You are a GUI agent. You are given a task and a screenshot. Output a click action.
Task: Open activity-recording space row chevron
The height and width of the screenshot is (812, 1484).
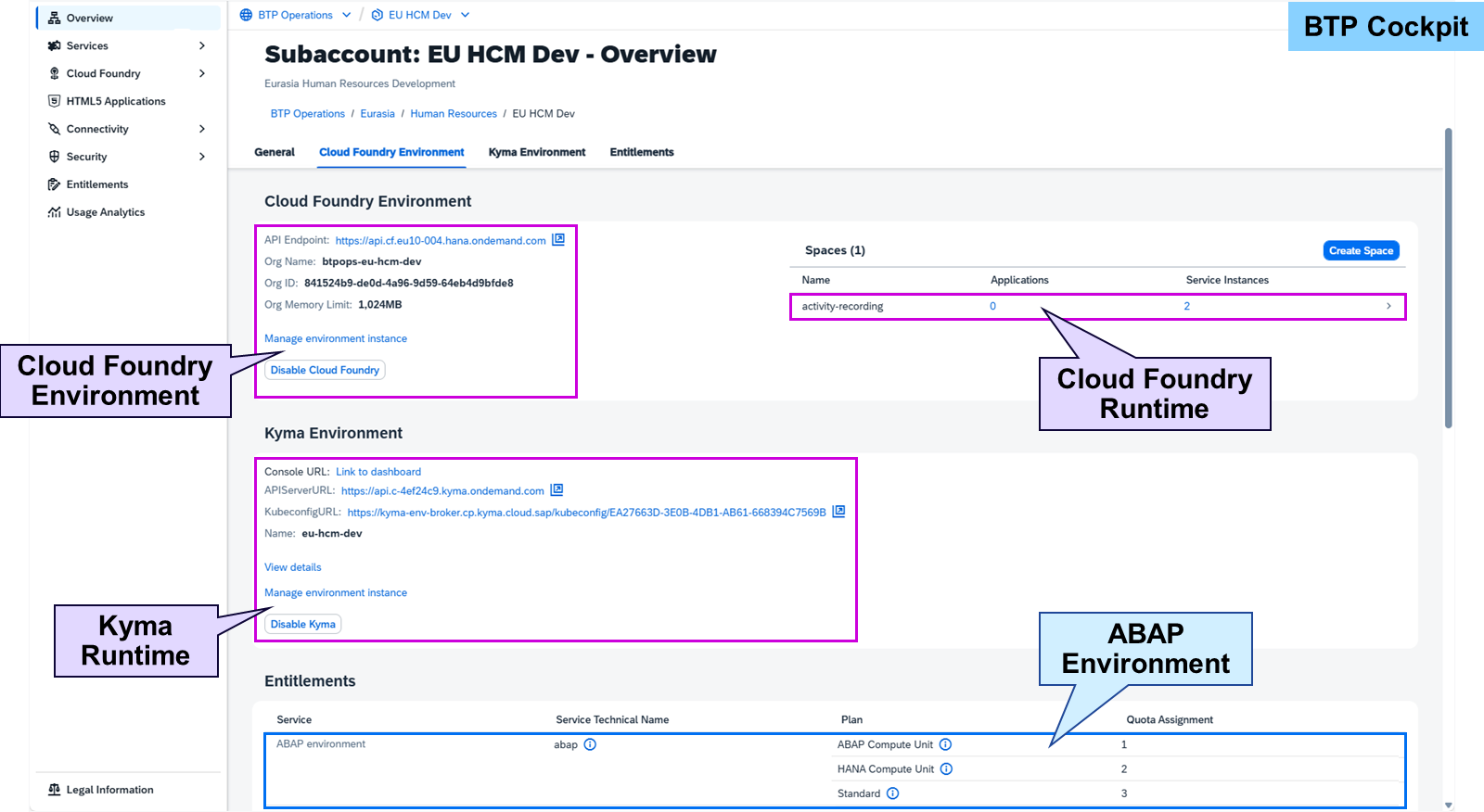(x=1388, y=306)
